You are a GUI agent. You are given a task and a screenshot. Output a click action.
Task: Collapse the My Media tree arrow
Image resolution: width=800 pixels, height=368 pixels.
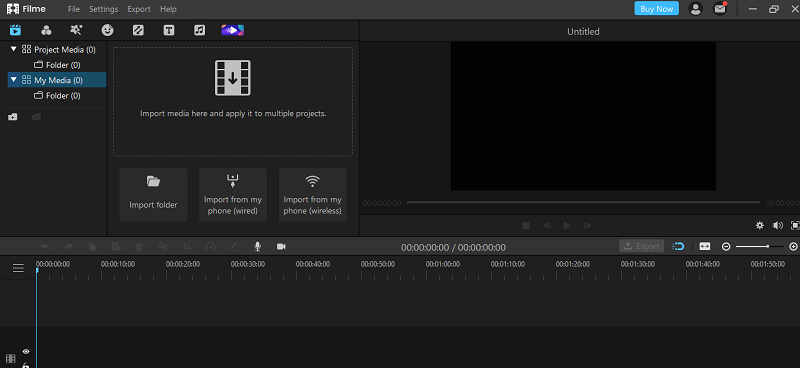14,80
